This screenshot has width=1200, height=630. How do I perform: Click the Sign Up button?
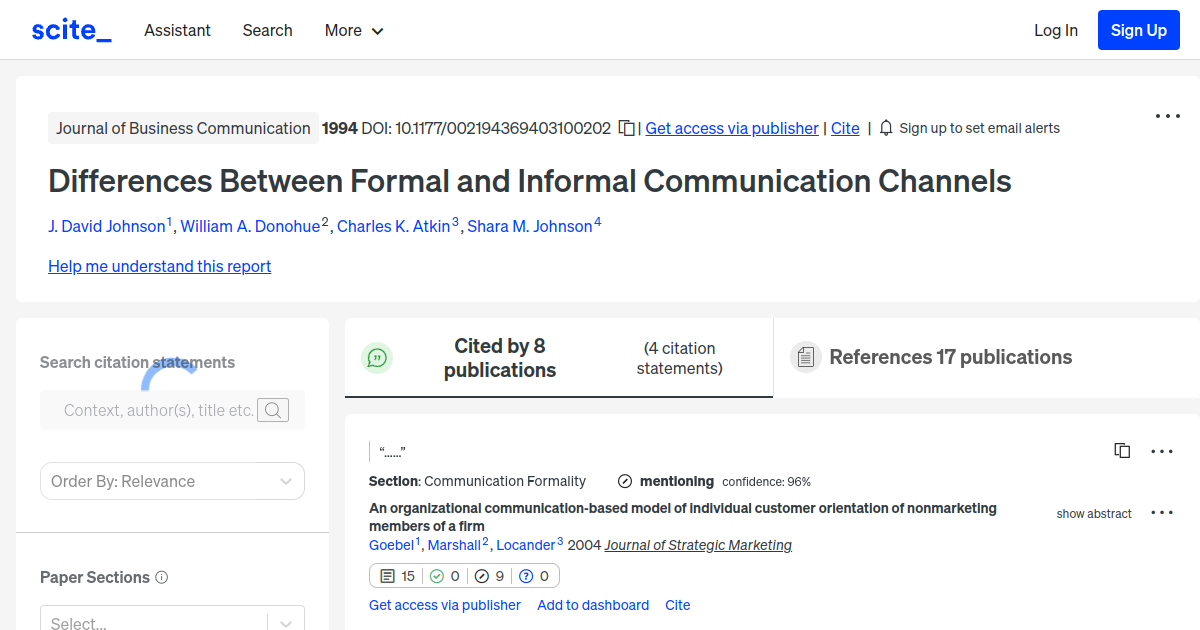coord(1138,30)
